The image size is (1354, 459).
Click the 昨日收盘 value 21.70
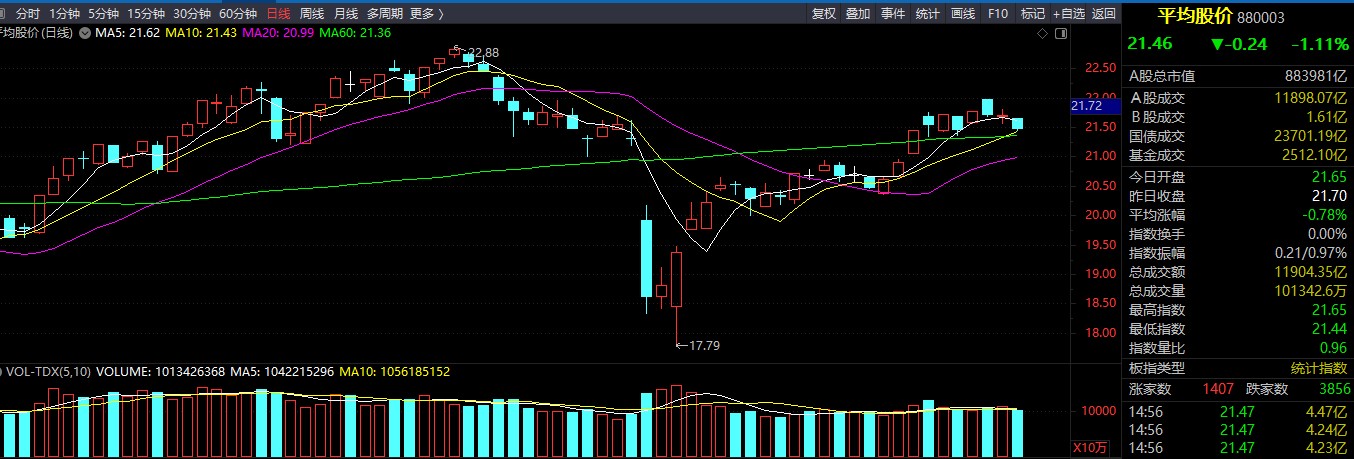click(x=1331, y=195)
